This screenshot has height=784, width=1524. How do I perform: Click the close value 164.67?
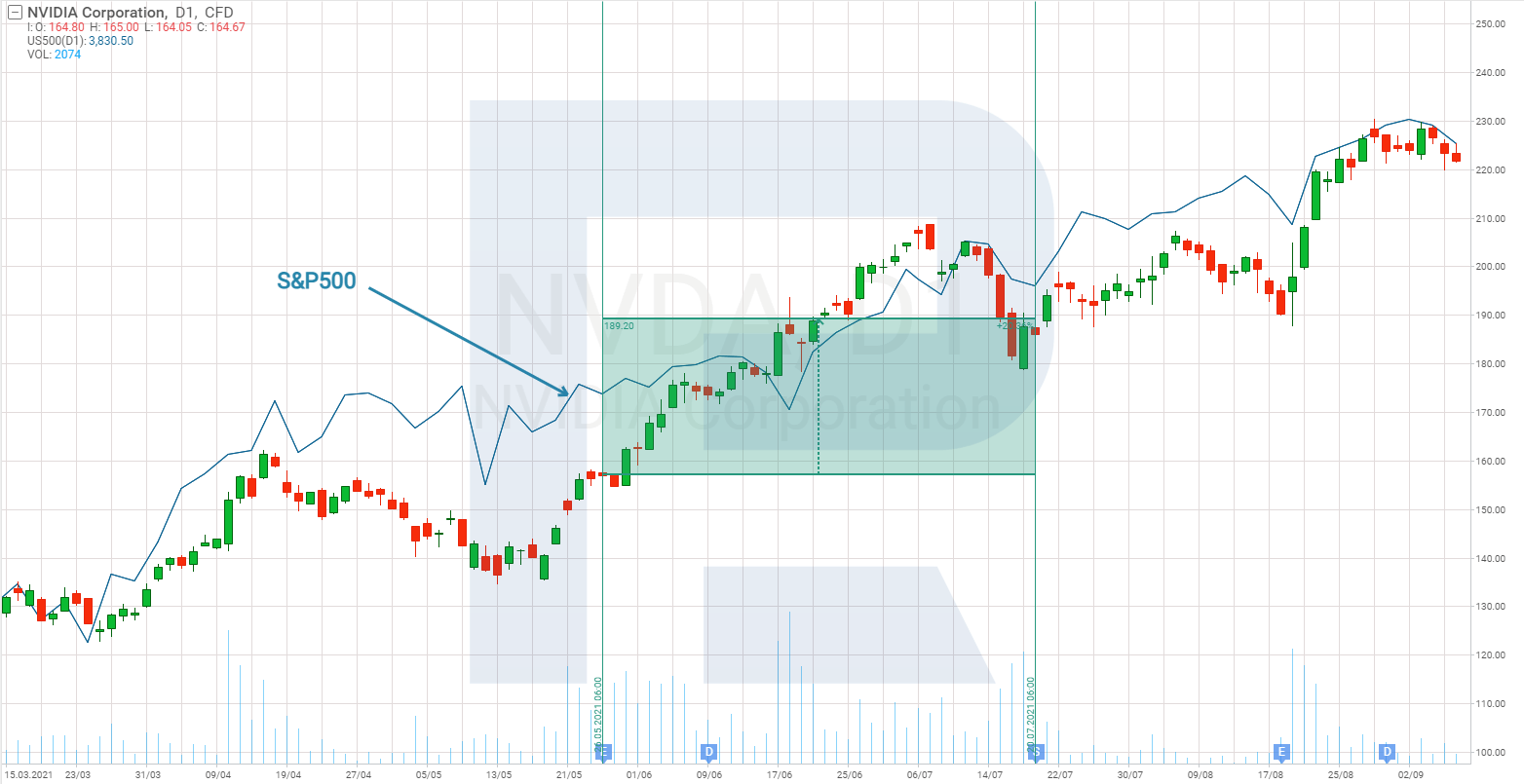click(227, 27)
